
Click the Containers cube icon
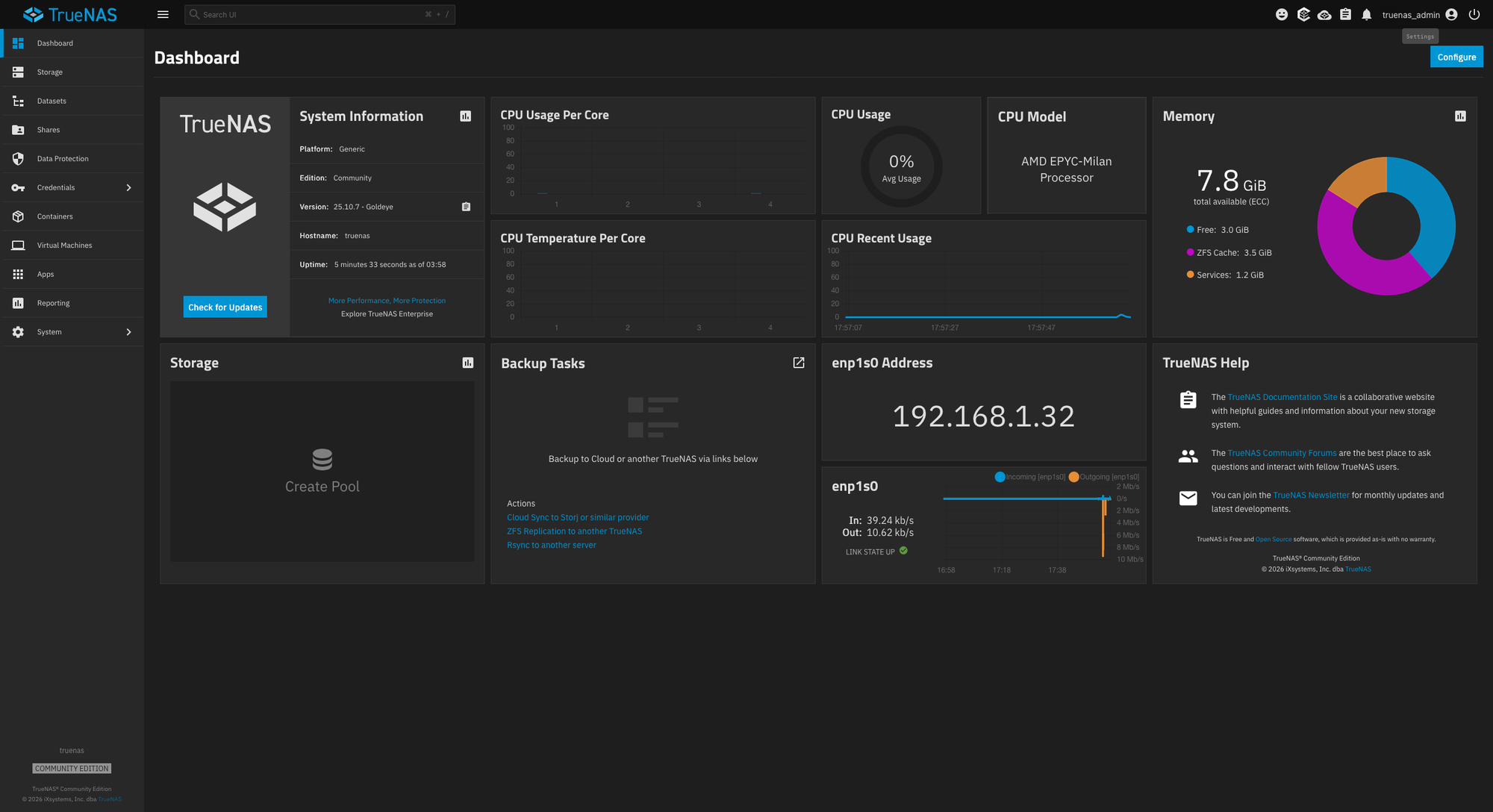(x=18, y=216)
